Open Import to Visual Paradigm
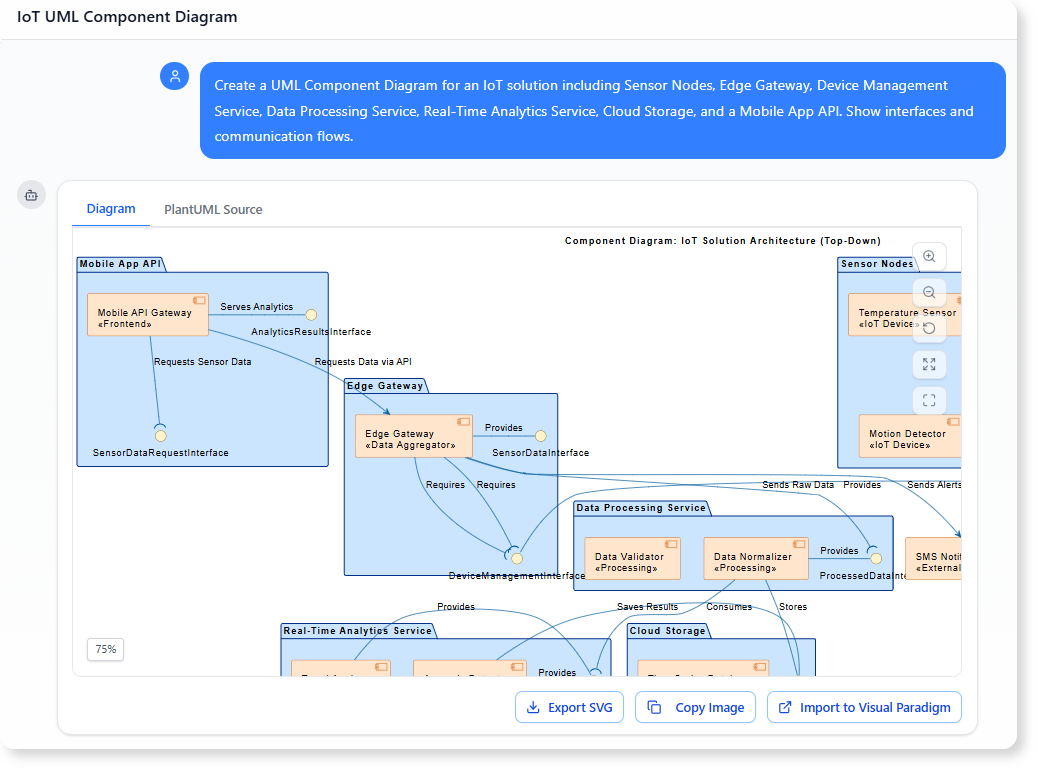 (864, 707)
